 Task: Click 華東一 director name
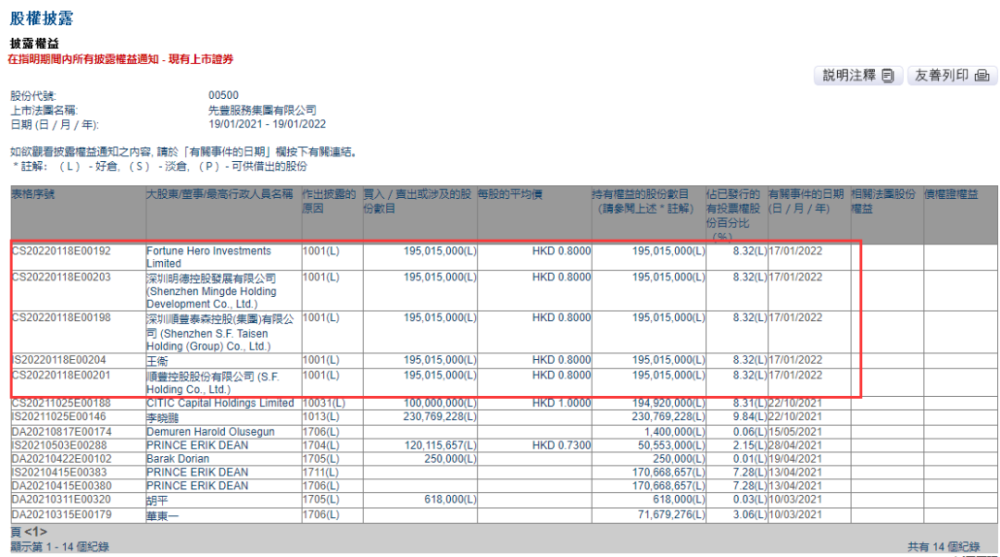162,516
